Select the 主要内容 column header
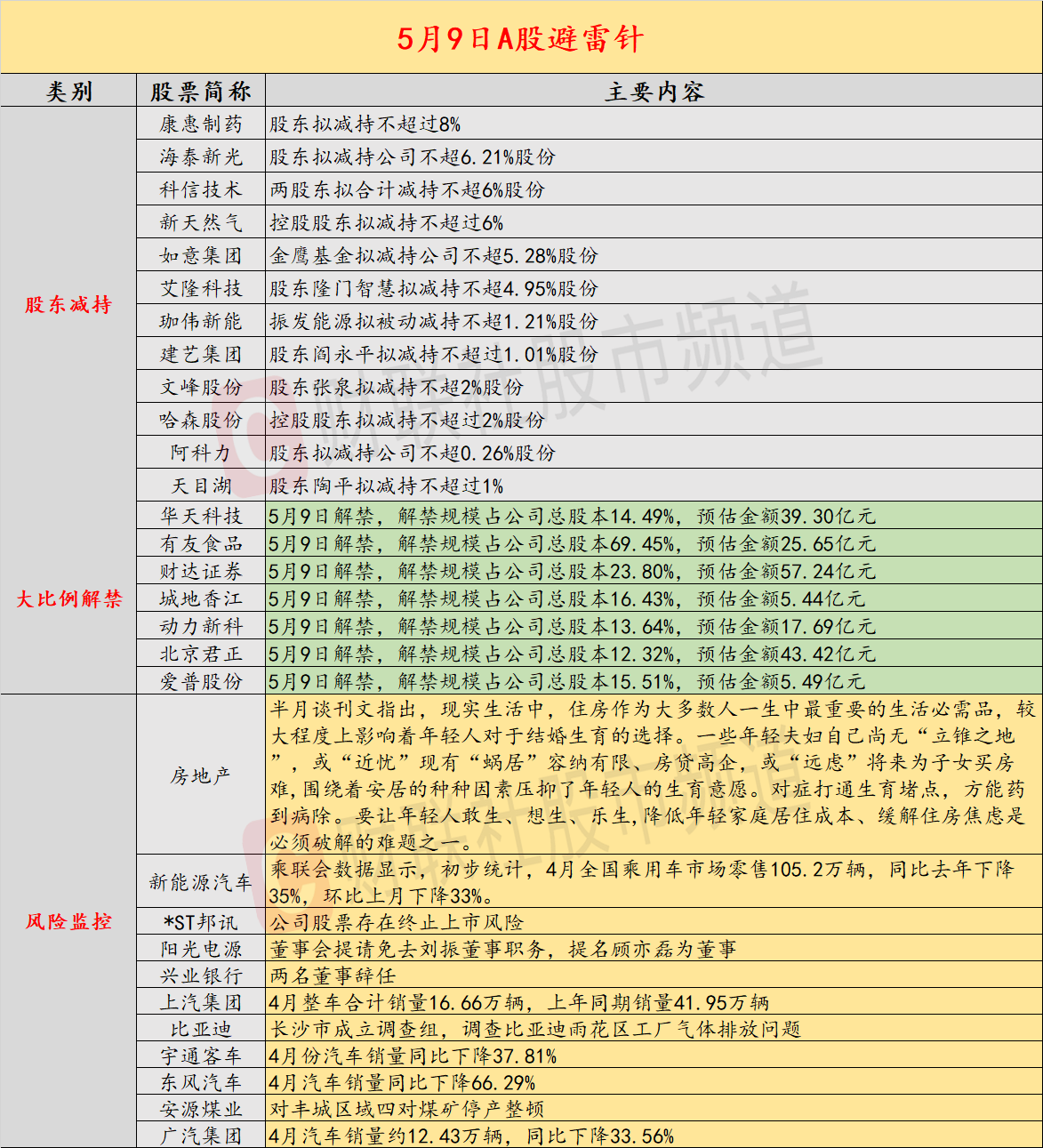The width and height of the screenshot is (1043, 1148). pos(654,91)
